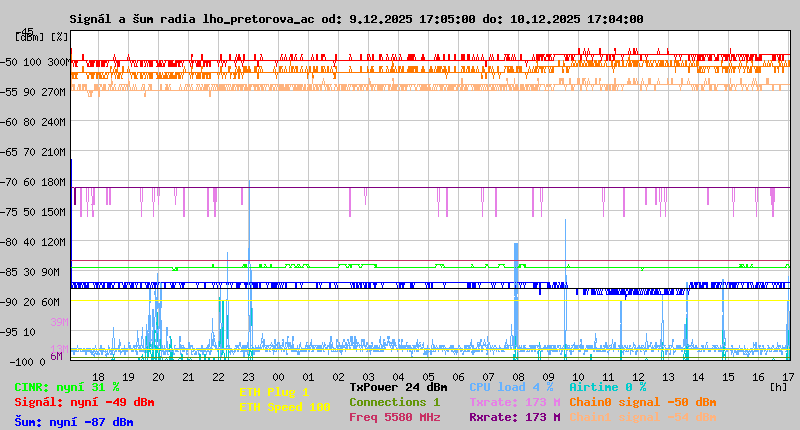Screen dimensions: 800x430
Task: Select the 'Šum: nyní -87 dBm' legend entry
Action: 74,422
